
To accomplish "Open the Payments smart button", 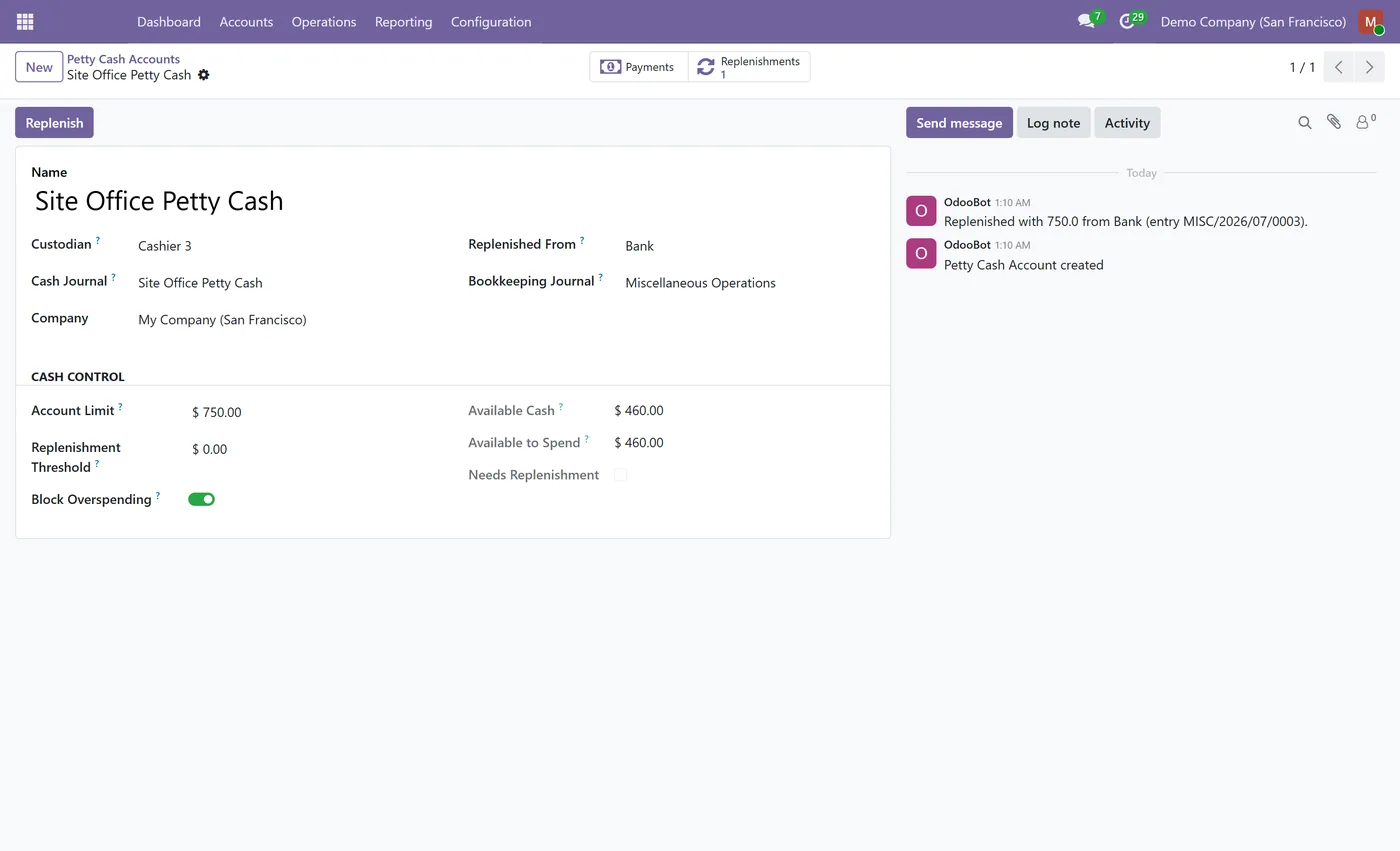I will [x=639, y=67].
